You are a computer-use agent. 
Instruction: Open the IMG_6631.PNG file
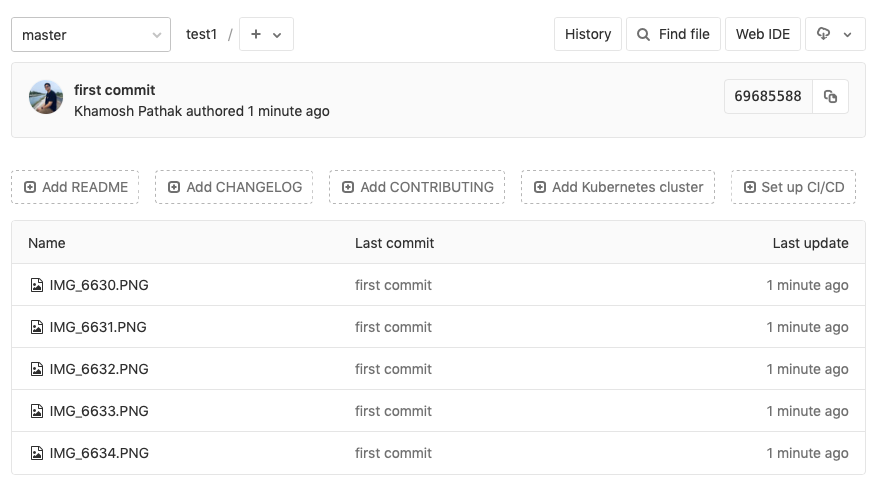click(x=98, y=327)
